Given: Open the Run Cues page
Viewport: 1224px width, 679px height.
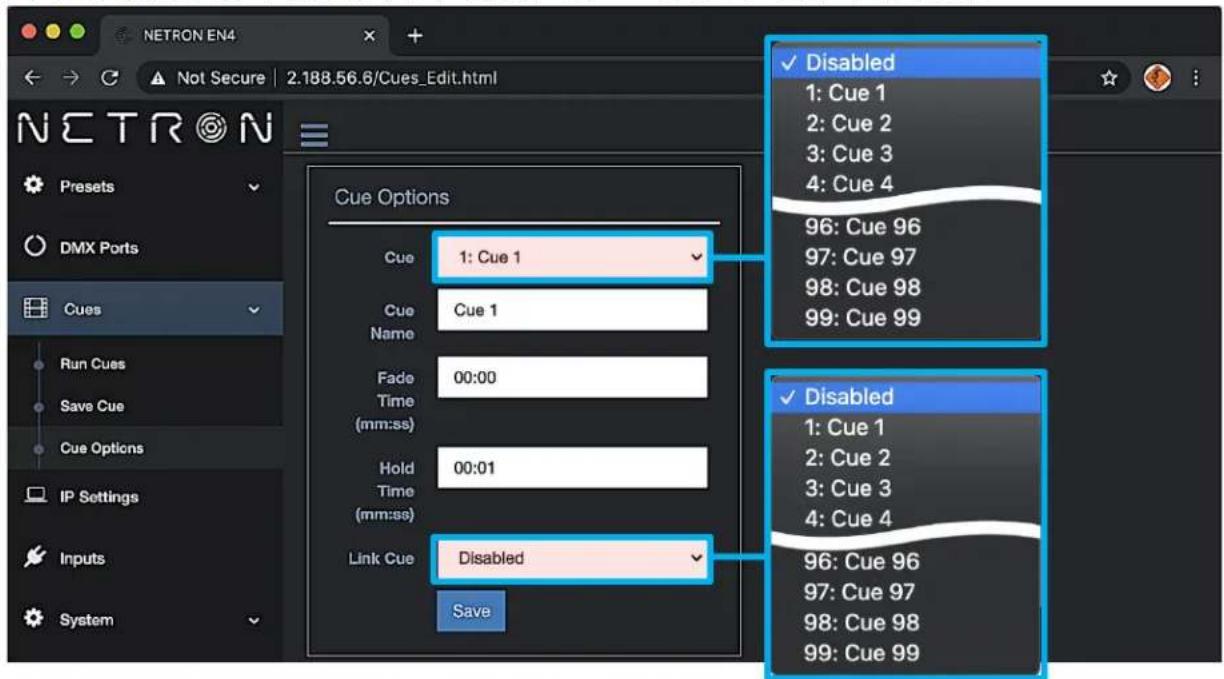Looking at the screenshot, I should [x=92, y=364].
